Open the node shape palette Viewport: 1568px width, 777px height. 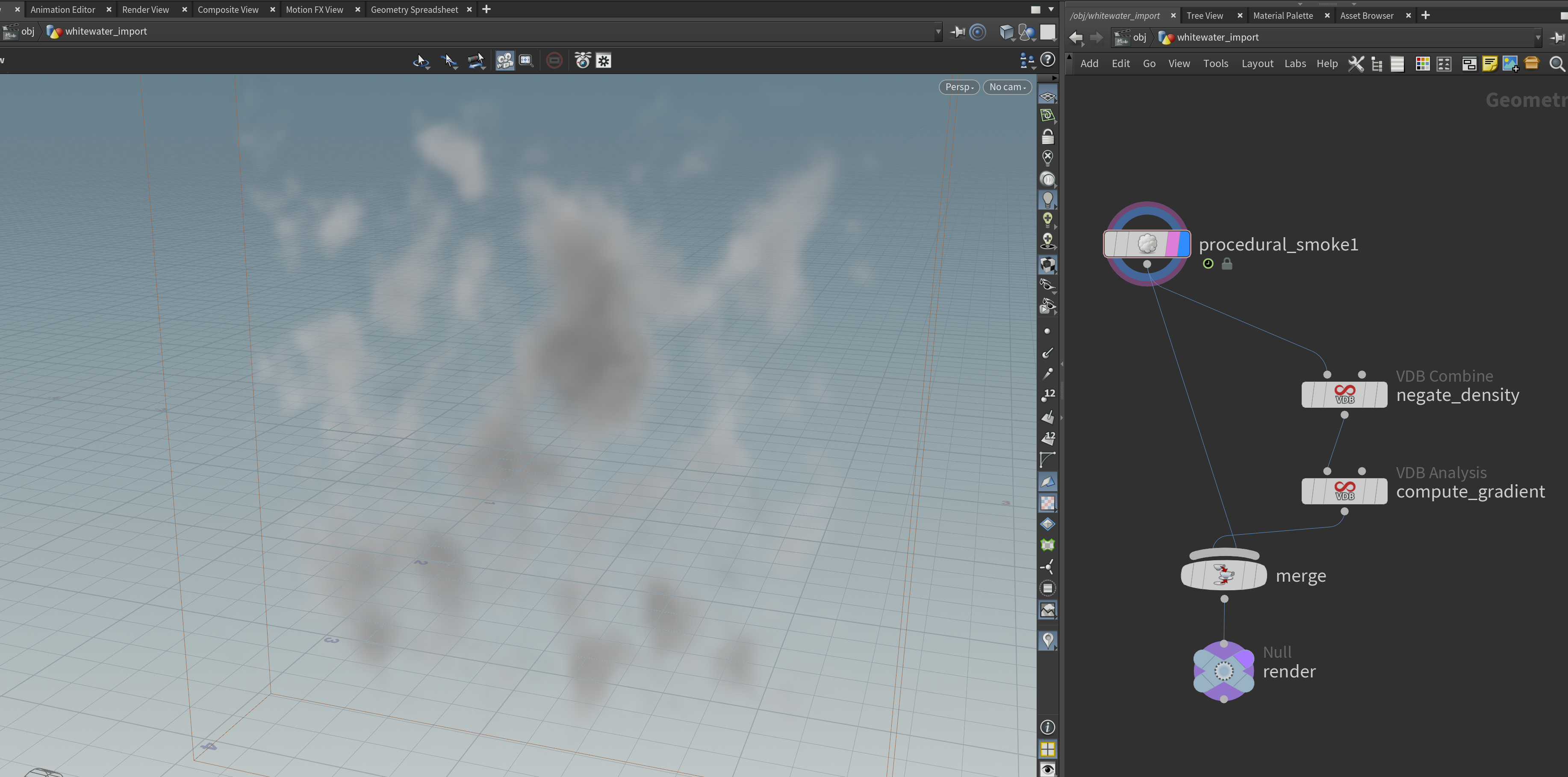coord(1444,64)
